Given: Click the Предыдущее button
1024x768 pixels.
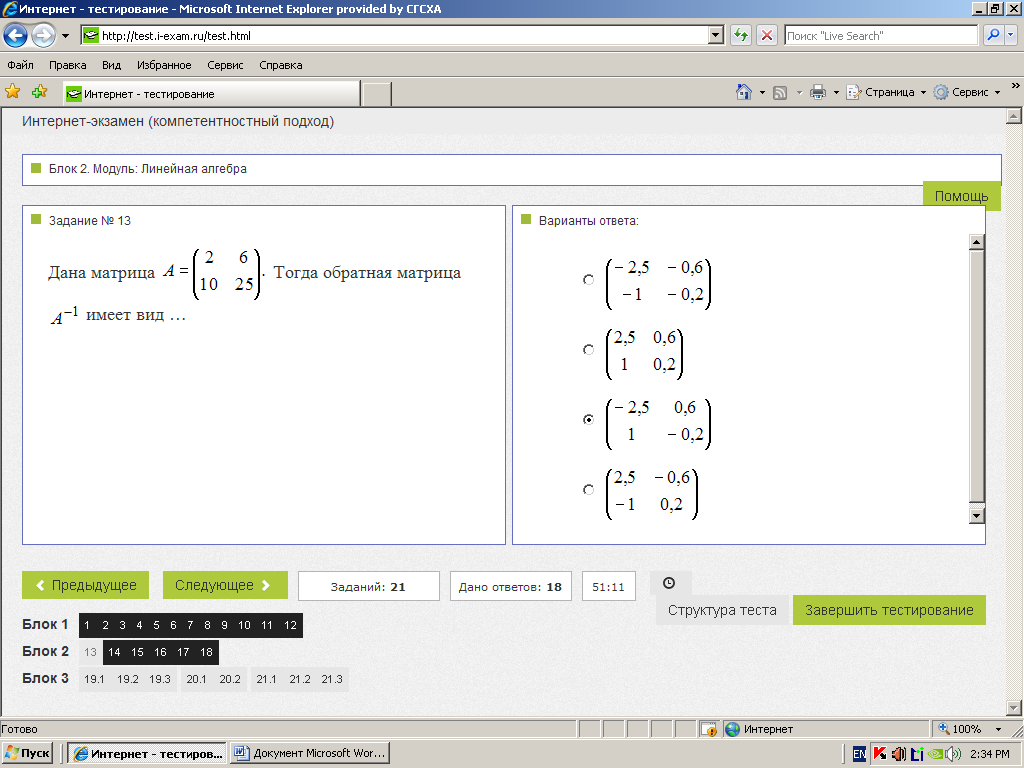Looking at the screenshot, I should 86,585.
